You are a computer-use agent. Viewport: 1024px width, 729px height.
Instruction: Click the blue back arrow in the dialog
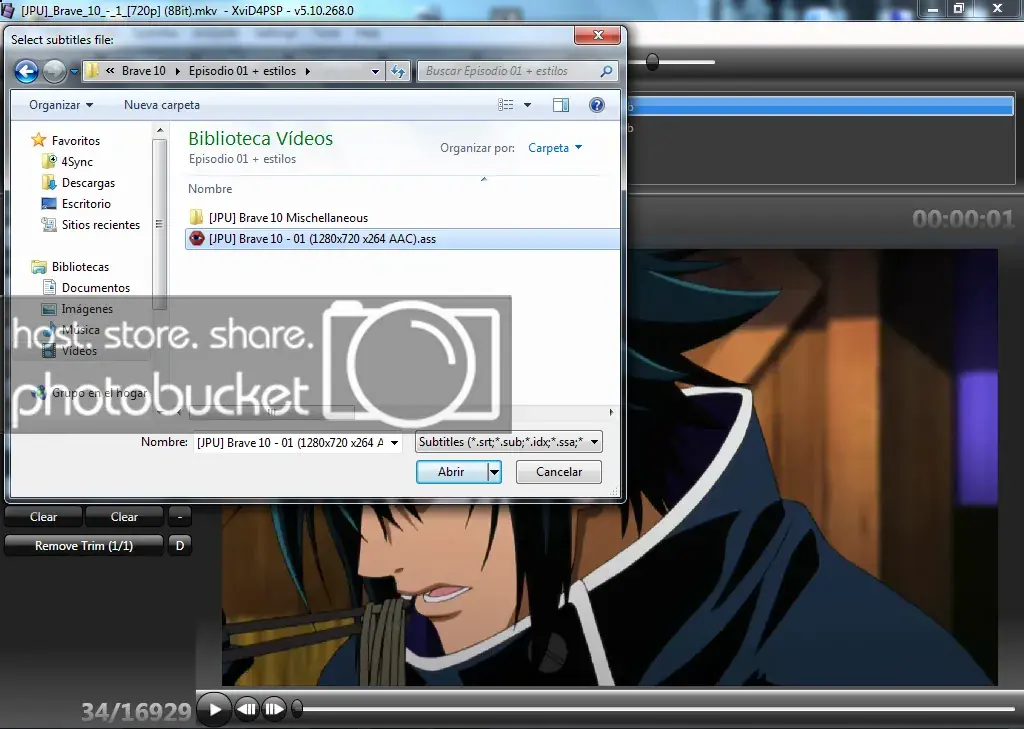pos(26,71)
